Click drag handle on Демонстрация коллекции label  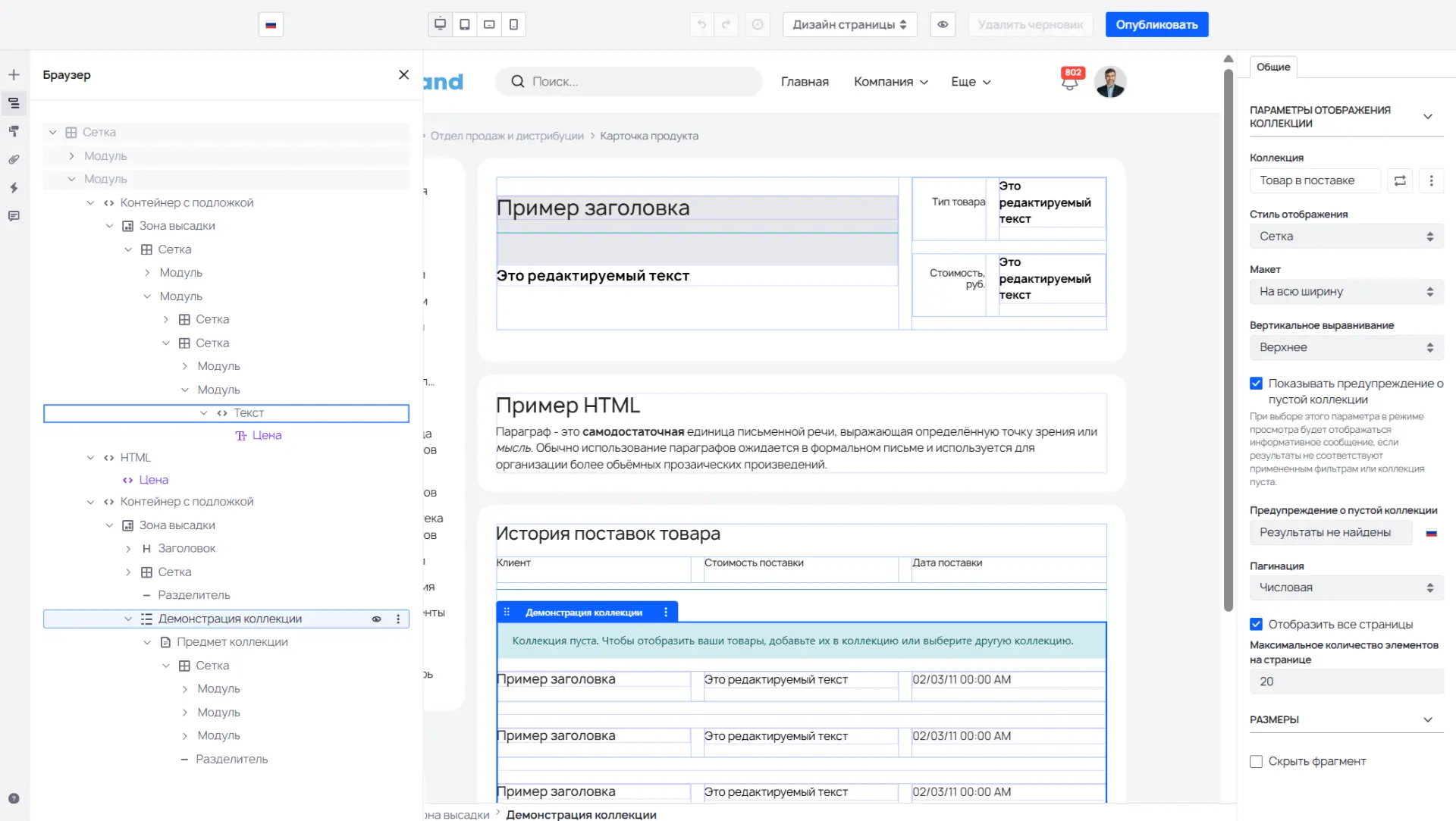507,613
